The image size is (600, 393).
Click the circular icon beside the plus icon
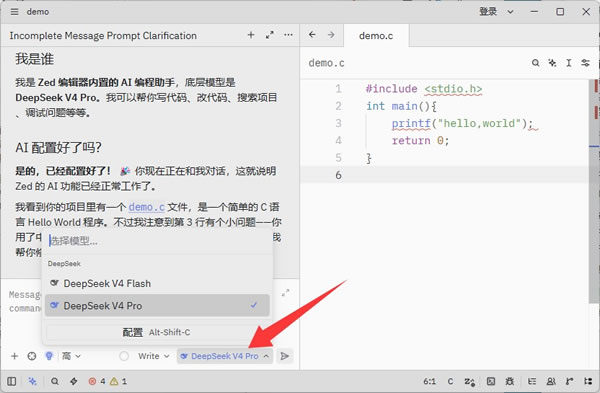[x=32, y=356]
